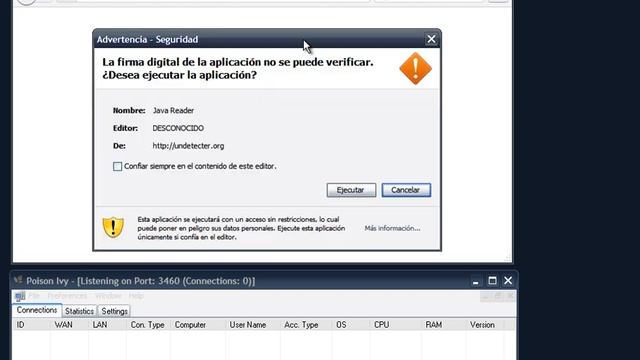Click the 'Java Reader' name text
Image resolution: width=640 pixels, height=360 pixels.
[173, 110]
